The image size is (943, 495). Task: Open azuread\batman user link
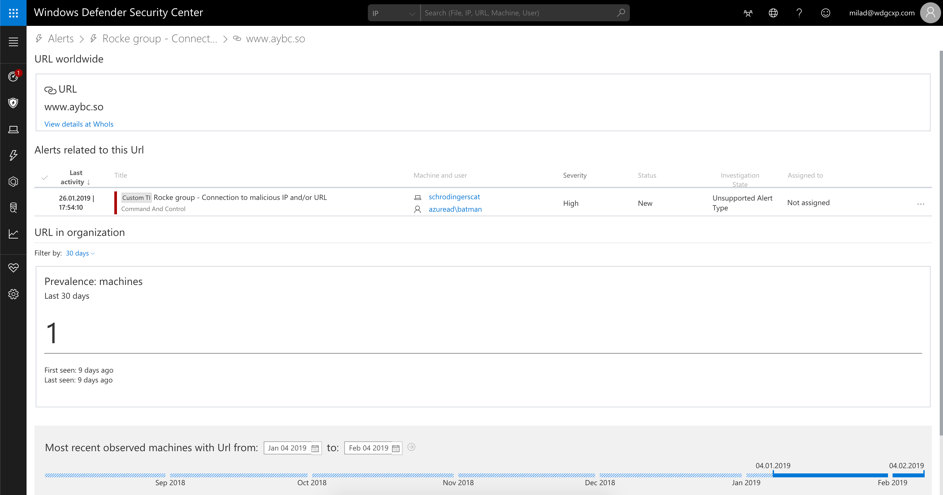[x=455, y=209]
